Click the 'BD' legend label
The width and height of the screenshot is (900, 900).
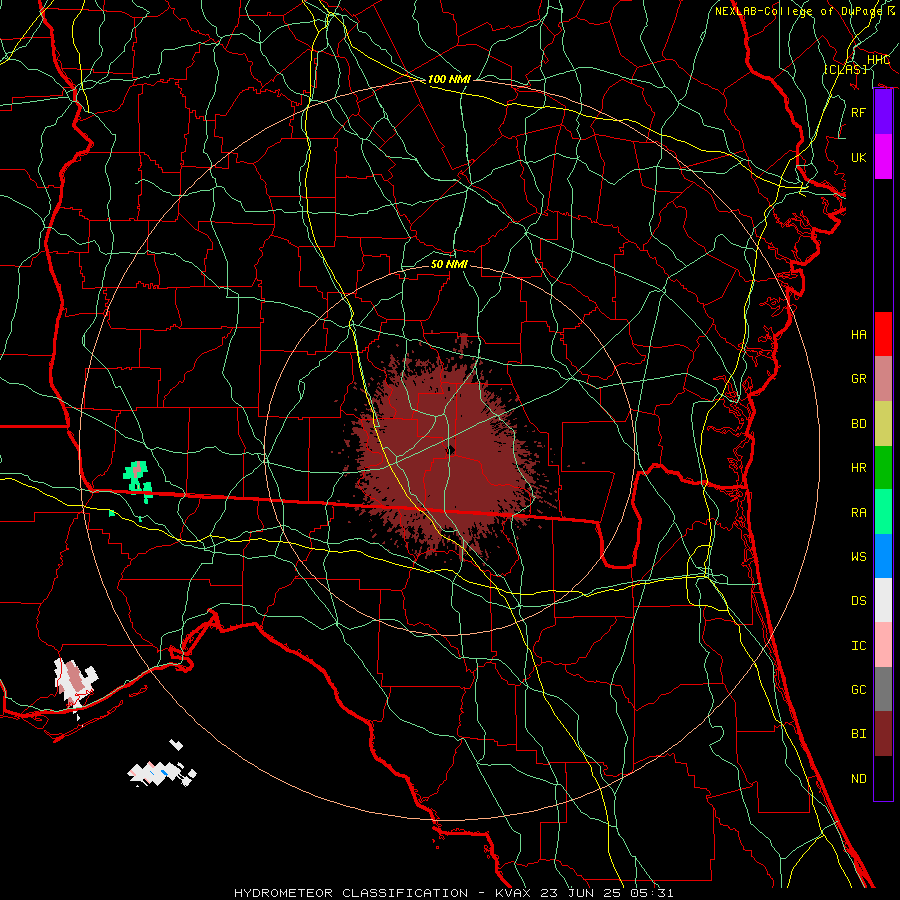pyautogui.click(x=859, y=424)
